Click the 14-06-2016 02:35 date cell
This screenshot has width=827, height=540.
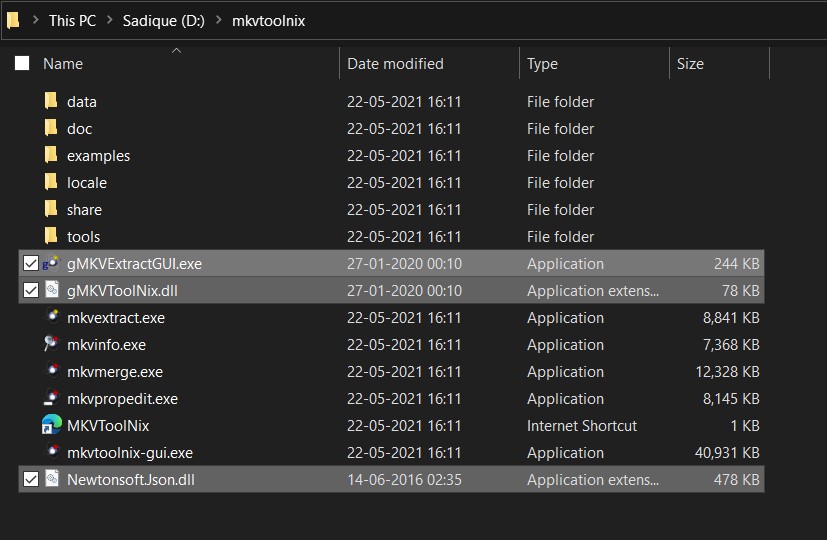pyautogui.click(x=404, y=480)
